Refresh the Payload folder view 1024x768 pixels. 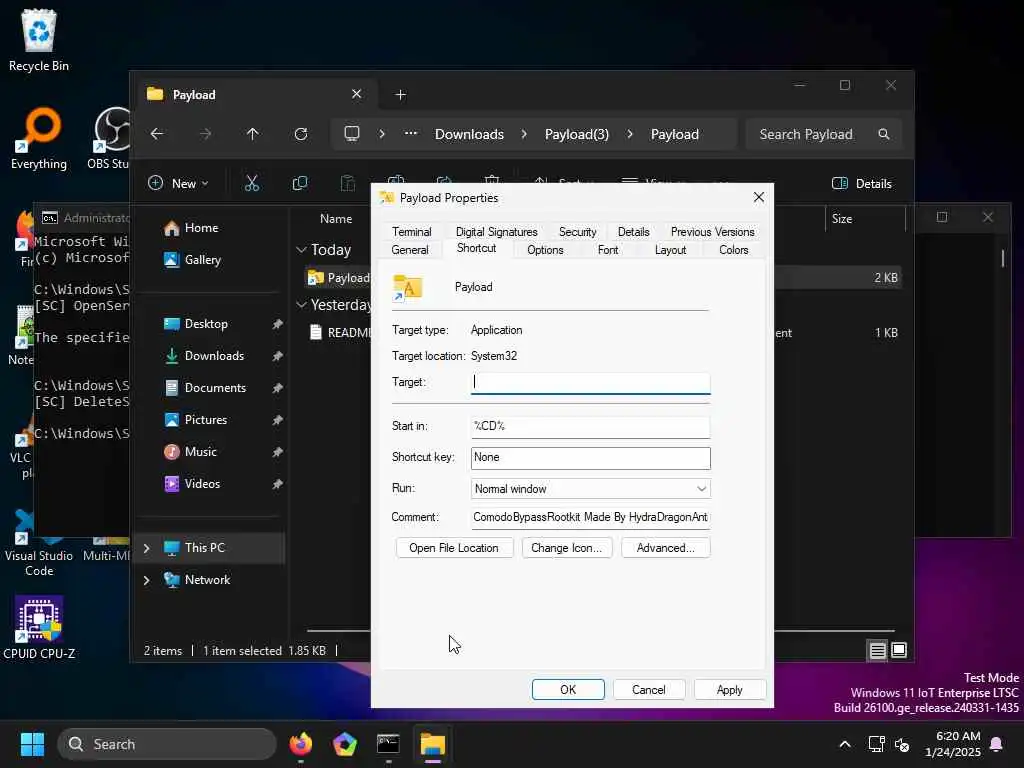click(x=300, y=134)
